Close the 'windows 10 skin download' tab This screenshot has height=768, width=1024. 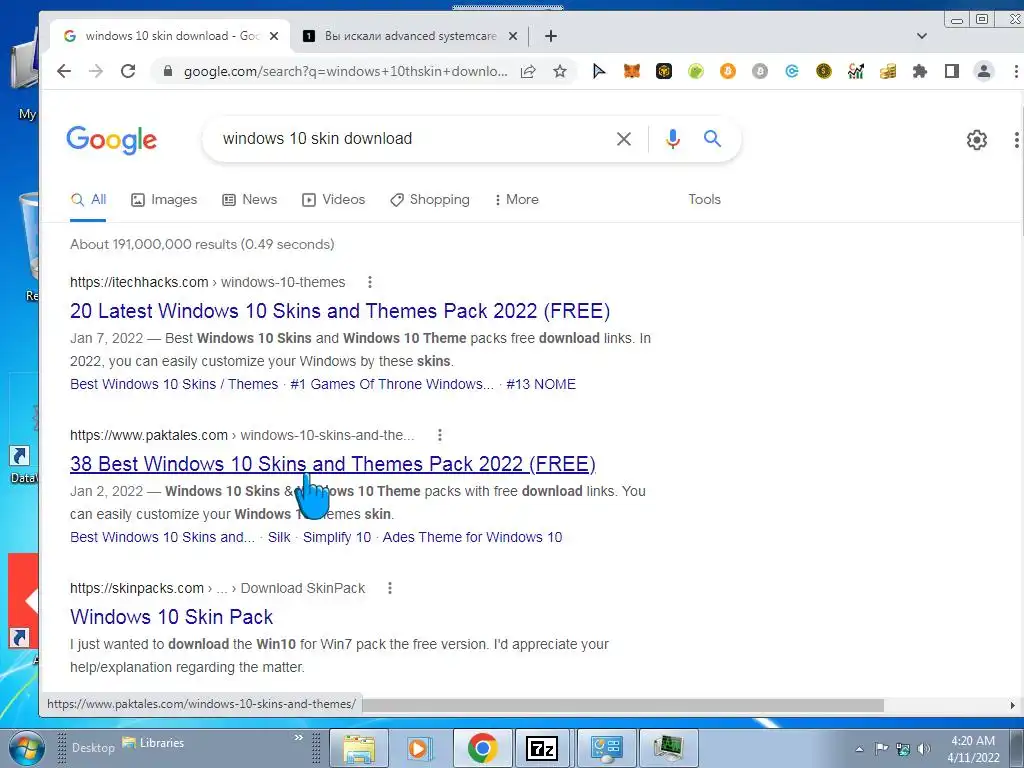pos(274,36)
